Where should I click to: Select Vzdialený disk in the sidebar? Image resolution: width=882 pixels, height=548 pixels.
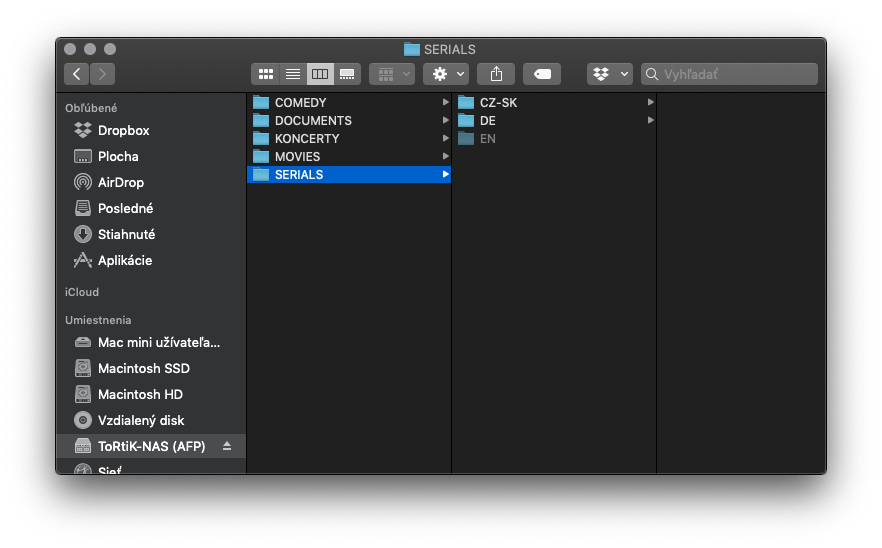(141, 420)
